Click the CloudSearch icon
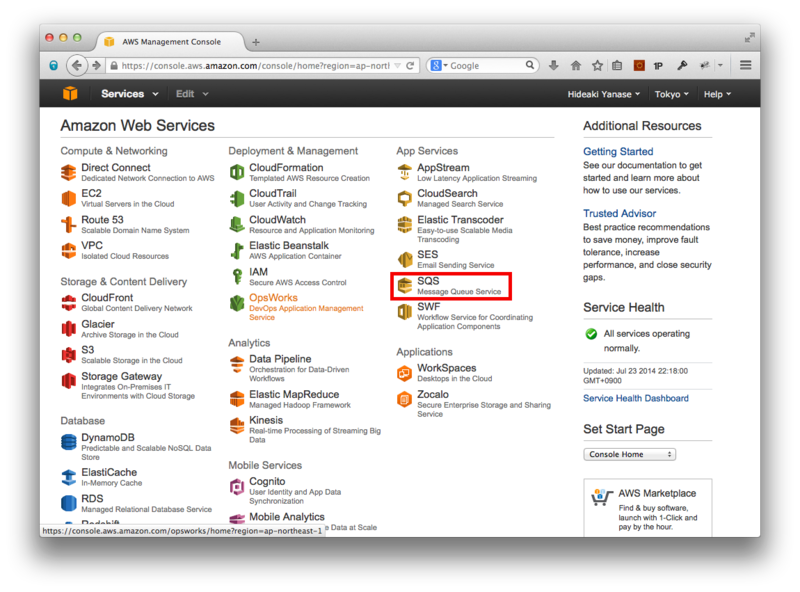This screenshot has width=800, height=592. coord(405,198)
